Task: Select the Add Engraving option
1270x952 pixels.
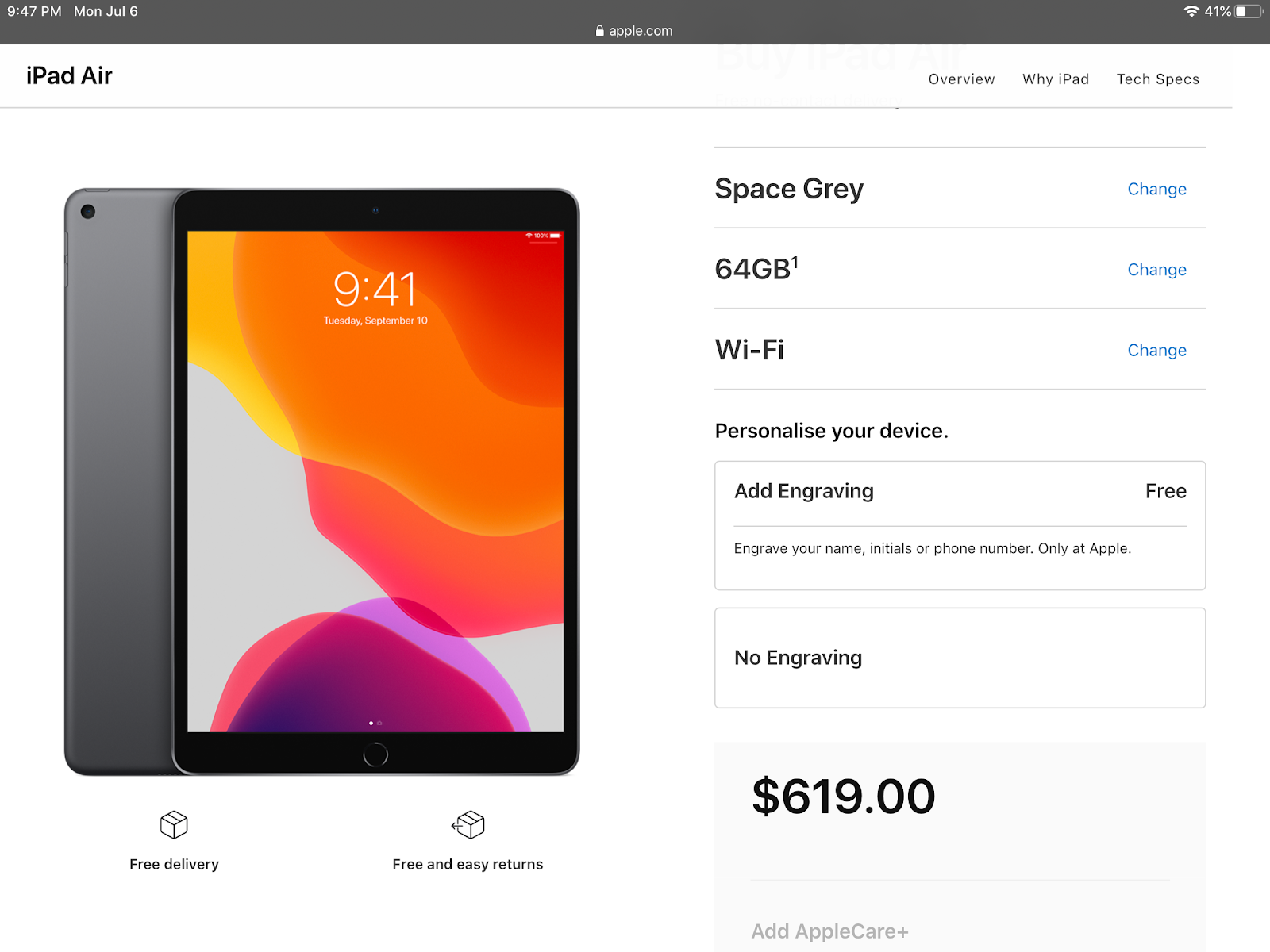Action: (x=960, y=525)
